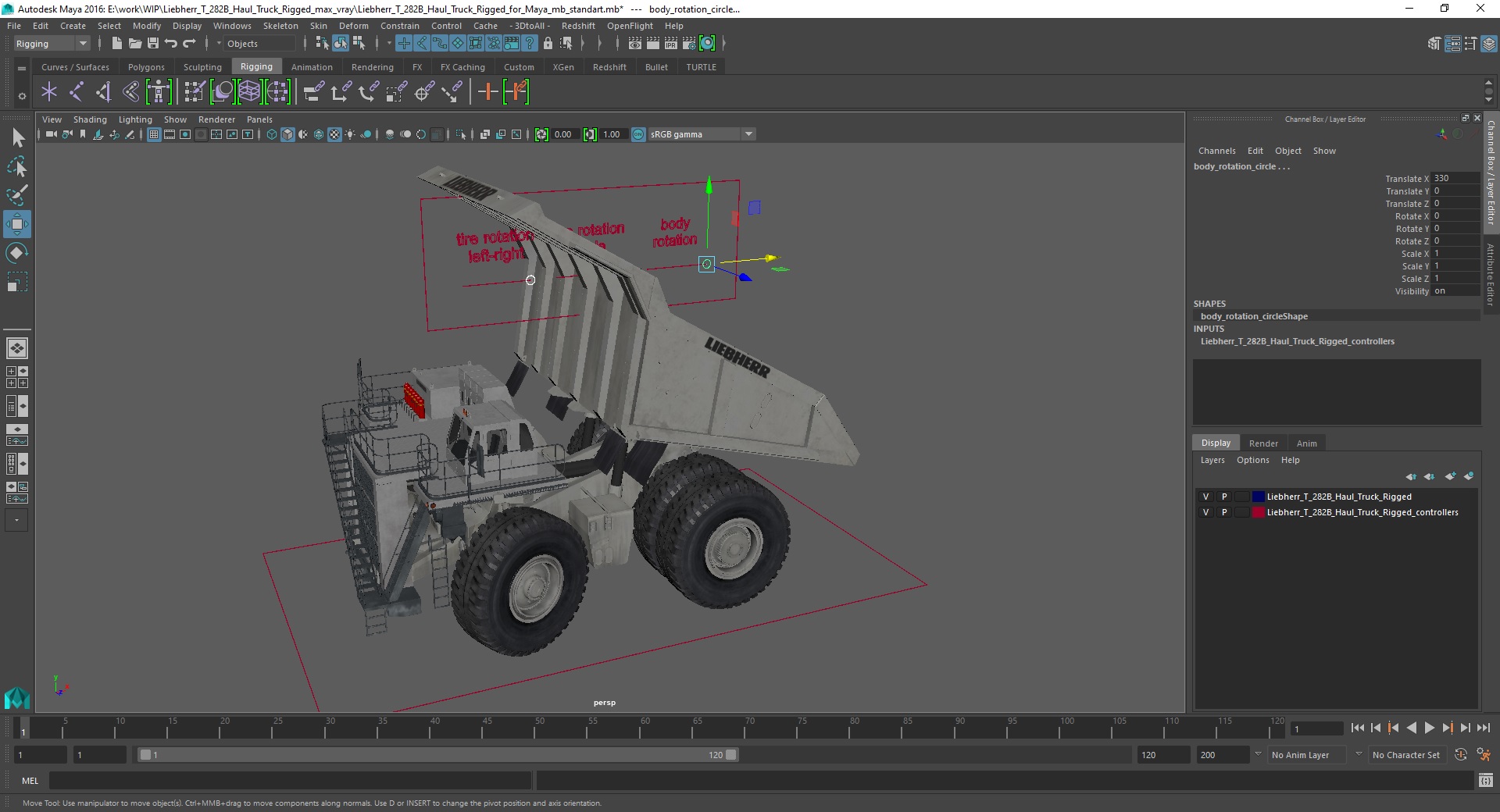Click the Create IK Handle shelf icon
This screenshot has height=812, width=1500.
(104, 92)
